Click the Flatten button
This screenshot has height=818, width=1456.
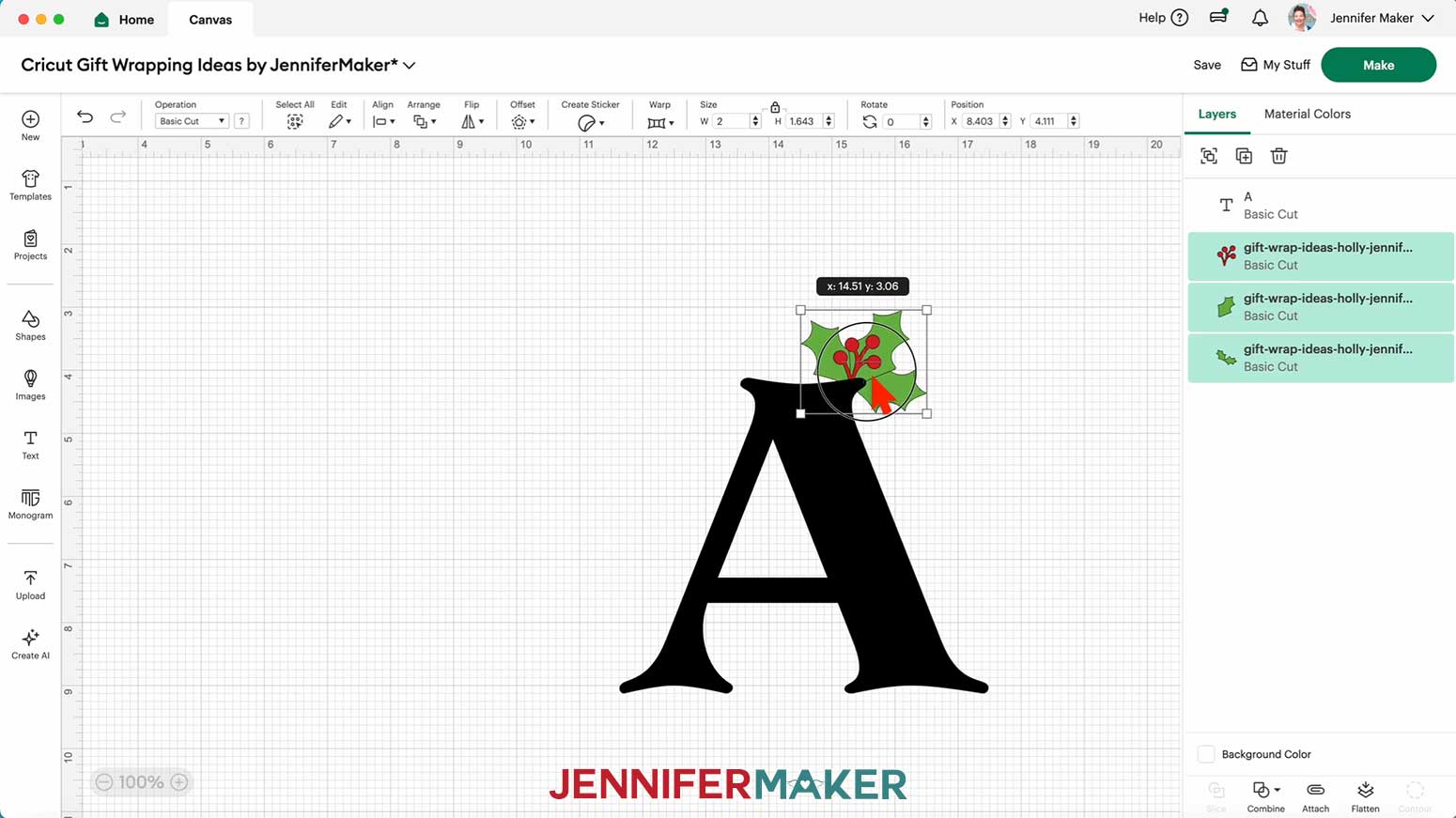click(x=1365, y=796)
